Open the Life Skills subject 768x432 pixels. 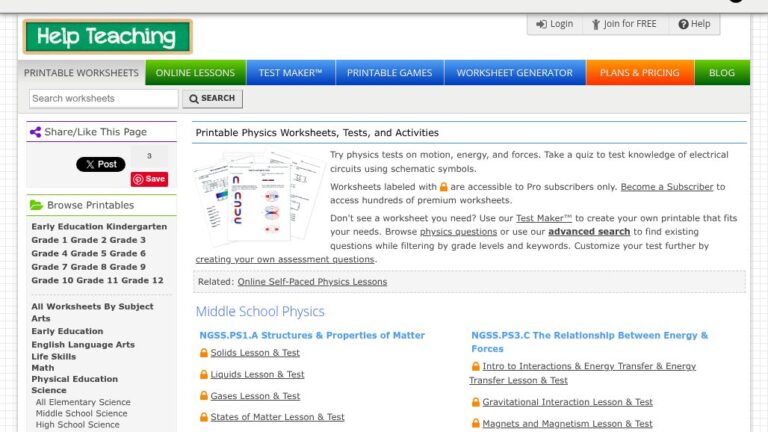53,357
